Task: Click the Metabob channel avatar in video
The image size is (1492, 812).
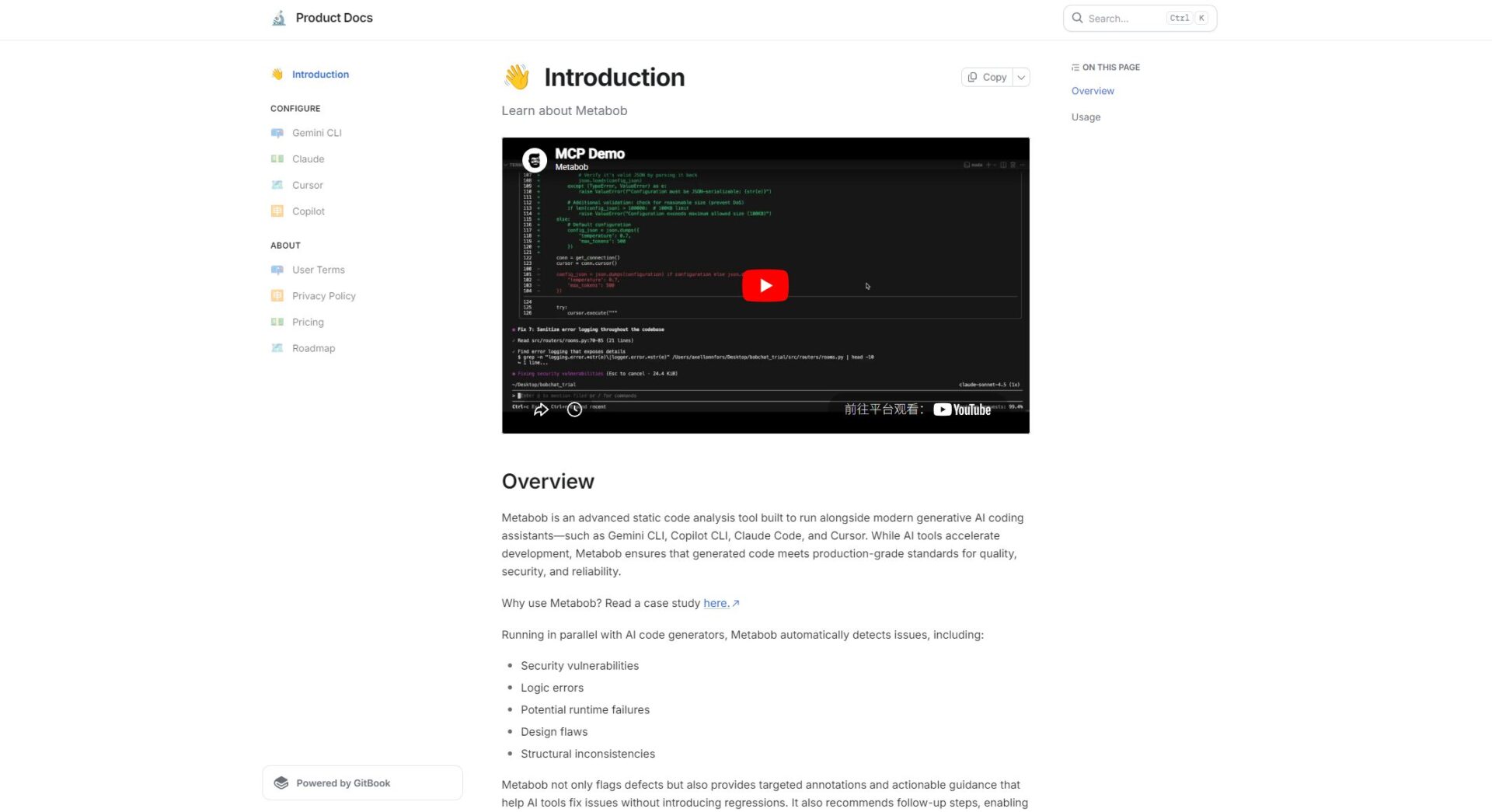Action: pyautogui.click(x=534, y=160)
